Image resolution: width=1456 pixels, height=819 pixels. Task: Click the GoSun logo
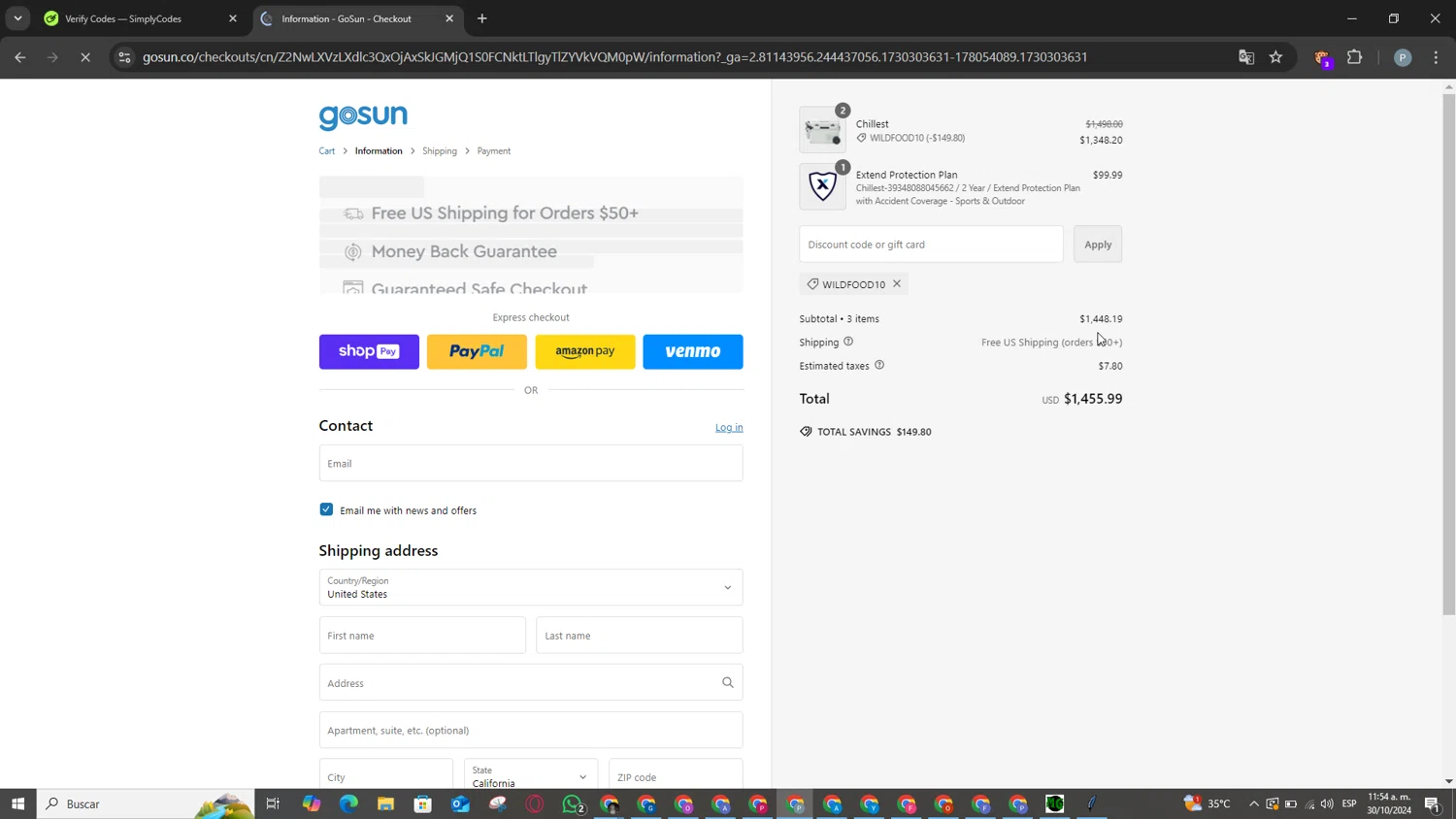[363, 116]
